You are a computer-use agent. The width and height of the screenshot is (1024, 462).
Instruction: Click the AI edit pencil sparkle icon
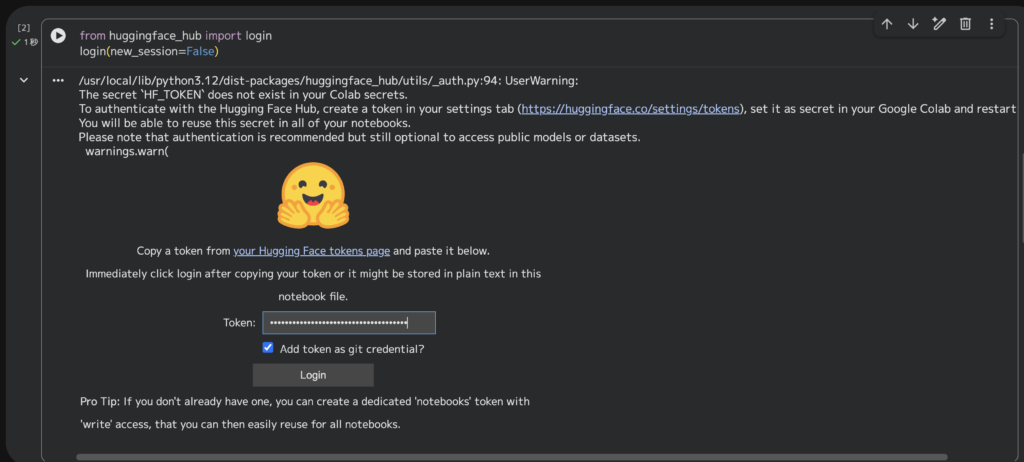[x=939, y=24]
